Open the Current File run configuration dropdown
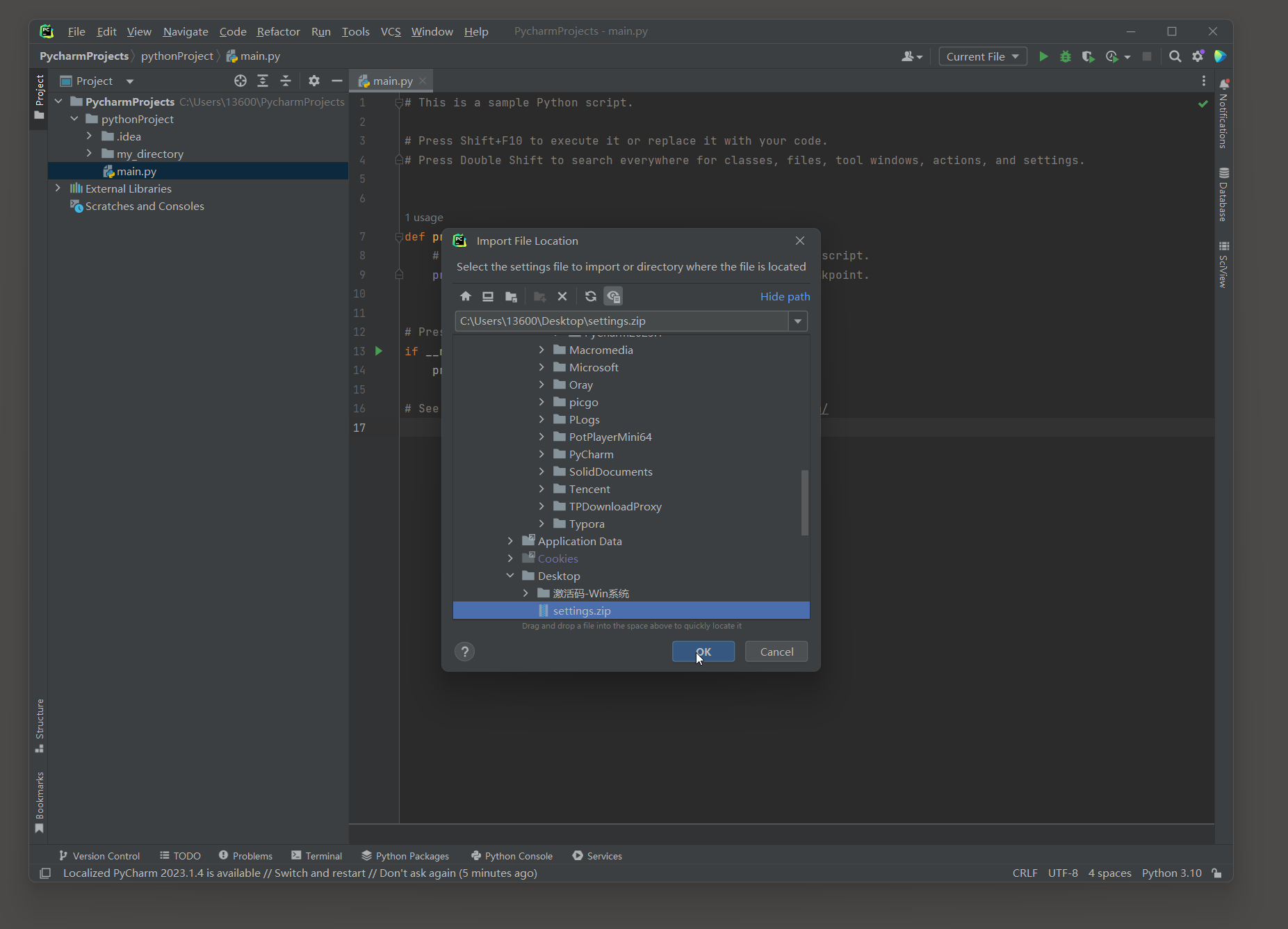Screen dimensions: 1288x929 (x=983, y=56)
